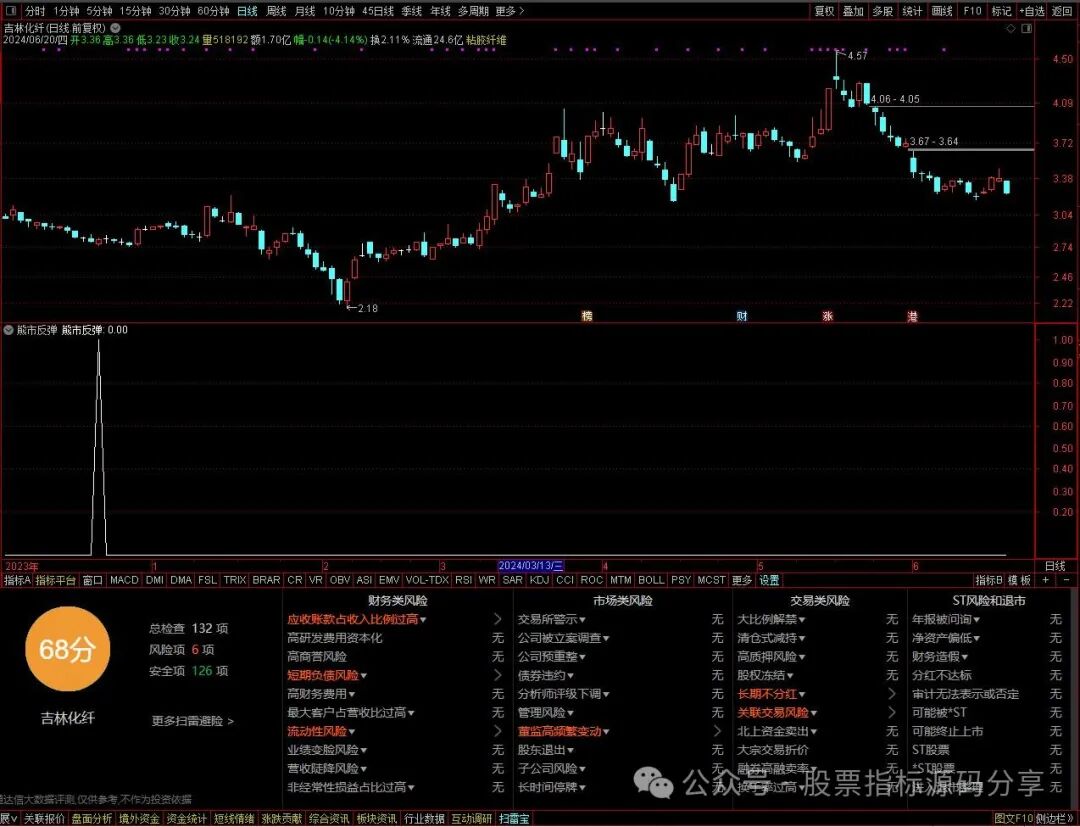Expand the 侧边栏 sidebar toggle
1080x827 pixels.
(1055, 819)
